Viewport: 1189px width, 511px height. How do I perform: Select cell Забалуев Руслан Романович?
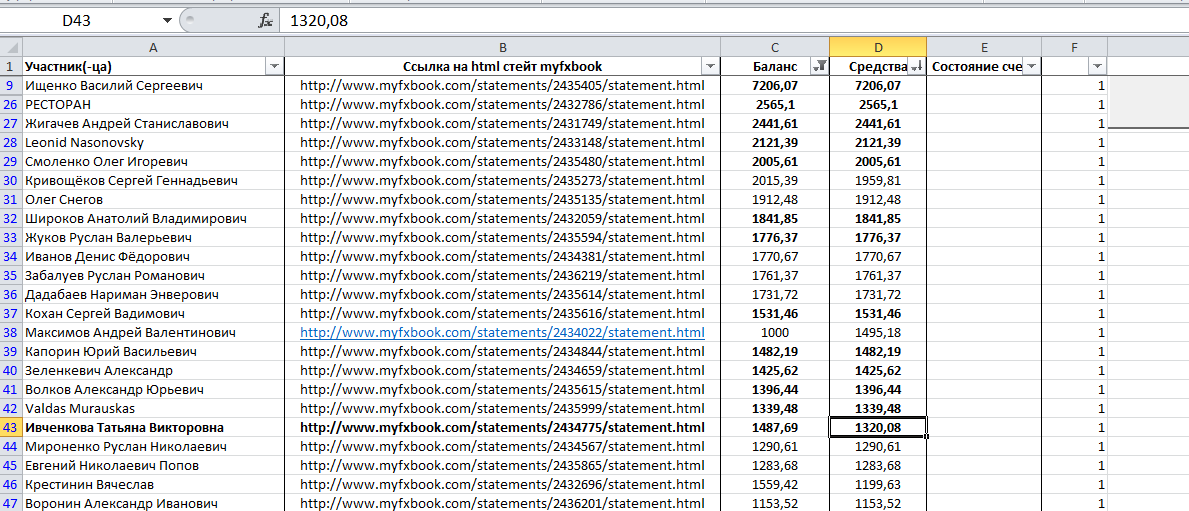[154, 275]
